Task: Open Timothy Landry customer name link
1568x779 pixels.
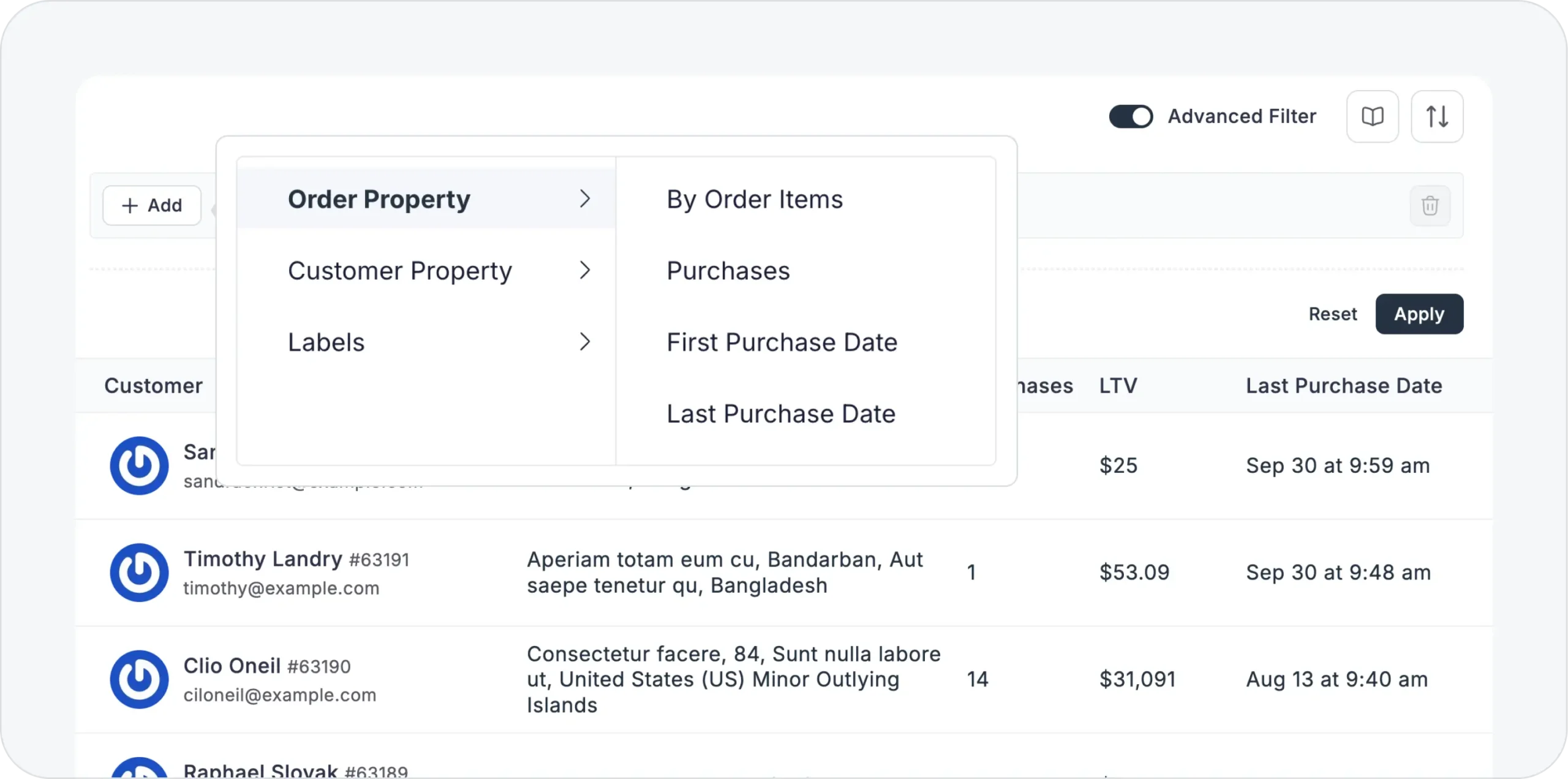Action: pyautogui.click(x=263, y=559)
